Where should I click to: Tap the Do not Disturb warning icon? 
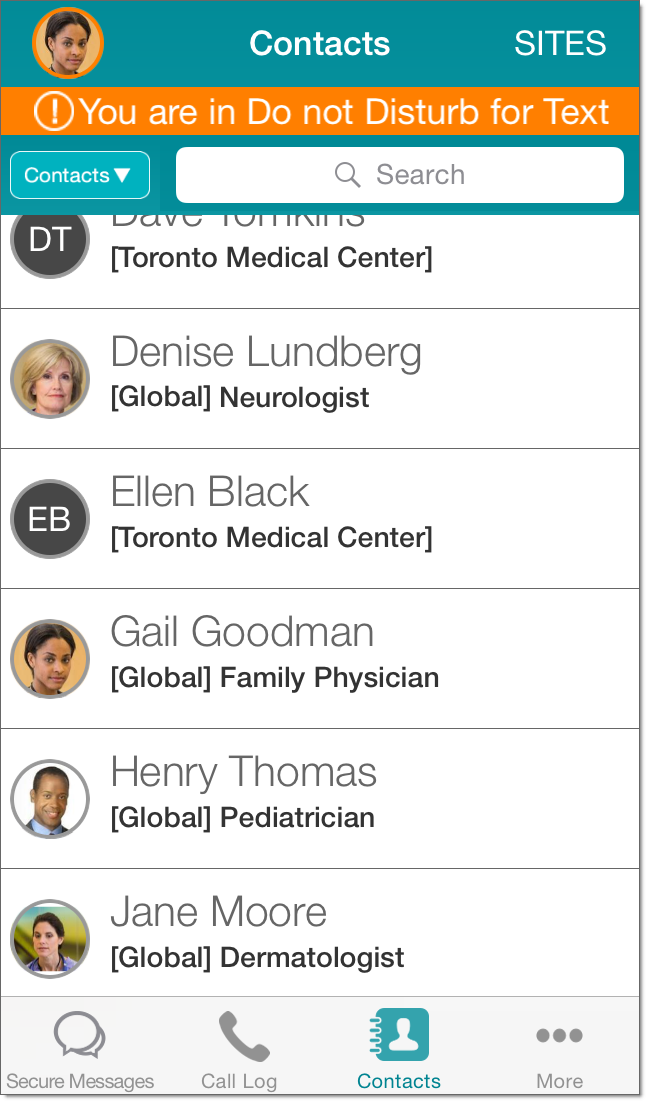53,111
